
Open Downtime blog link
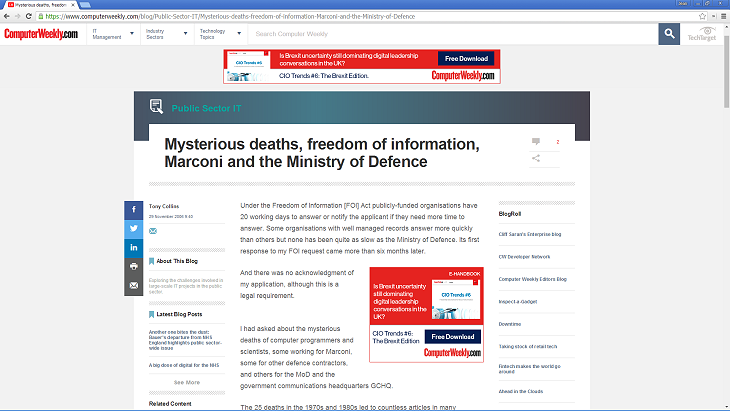pyautogui.click(x=510, y=324)
